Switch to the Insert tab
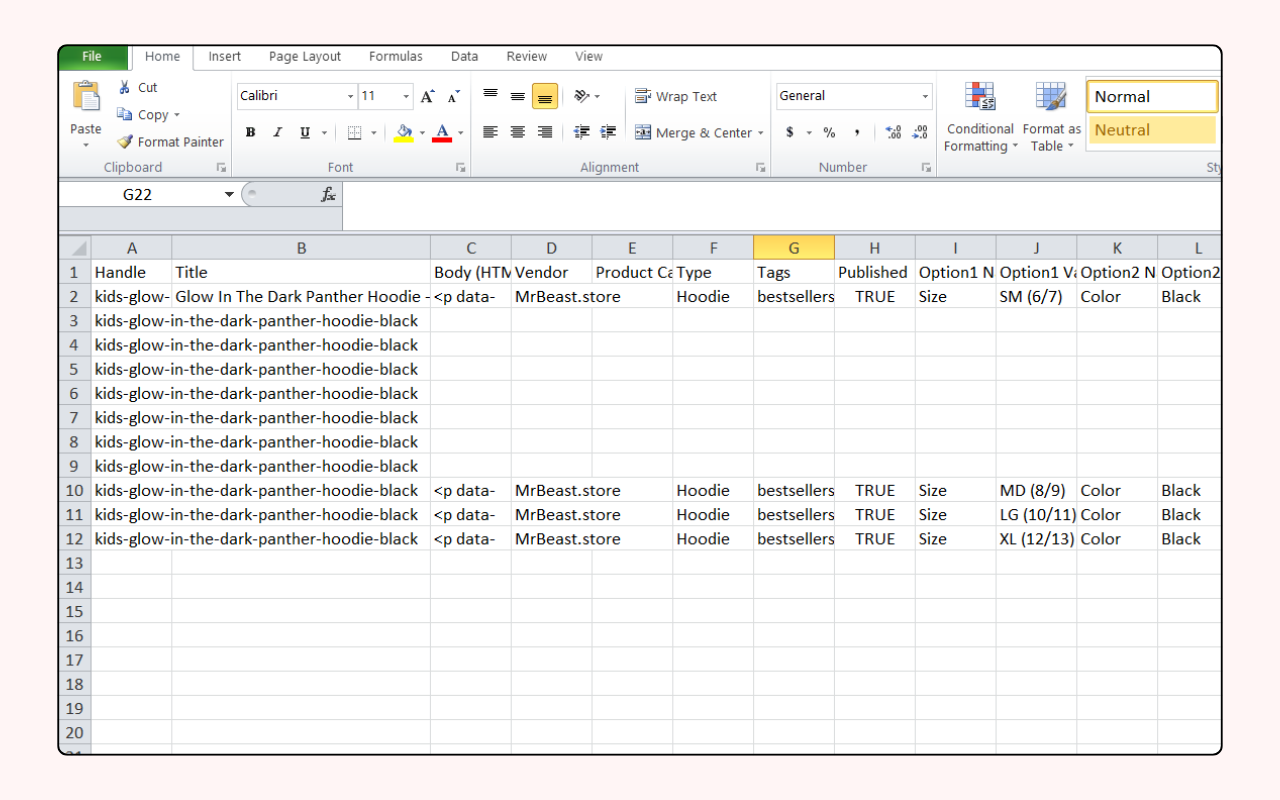The height and width of the screenshot is (800, 1280). pos(224,57)
